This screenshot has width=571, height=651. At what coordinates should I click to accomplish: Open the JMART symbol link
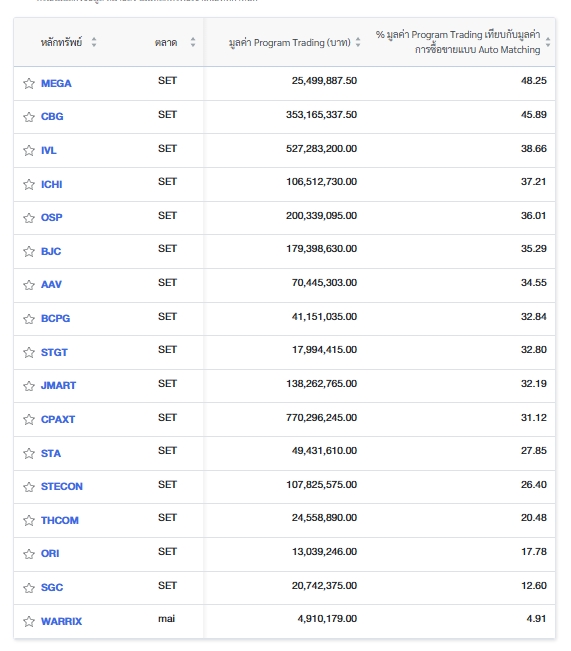[x=58, y=385]
